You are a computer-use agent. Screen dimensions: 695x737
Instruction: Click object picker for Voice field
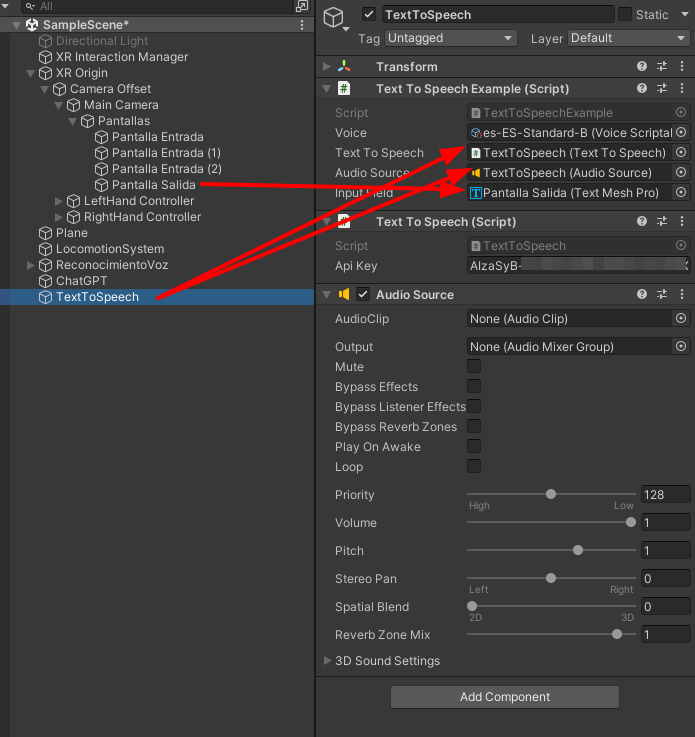coord(681,133)
